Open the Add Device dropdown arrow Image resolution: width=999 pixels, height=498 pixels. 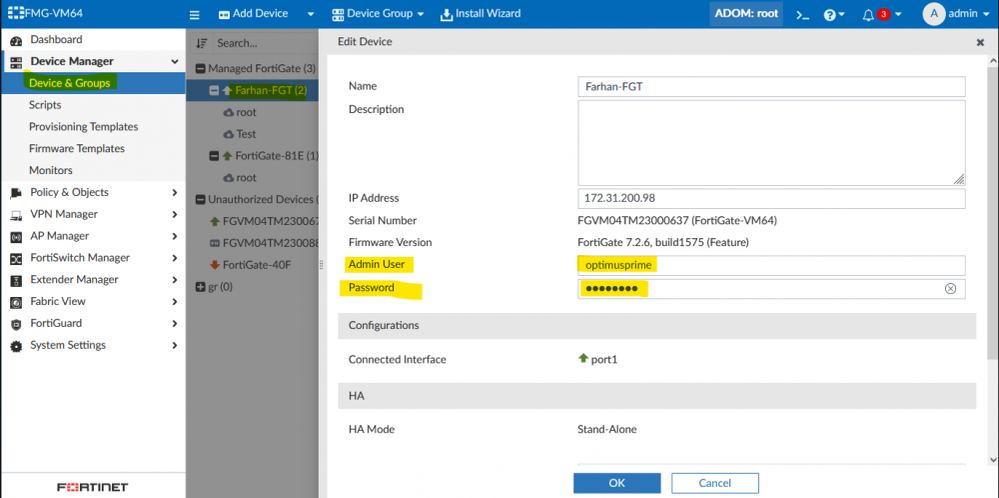tap(311, 15)
